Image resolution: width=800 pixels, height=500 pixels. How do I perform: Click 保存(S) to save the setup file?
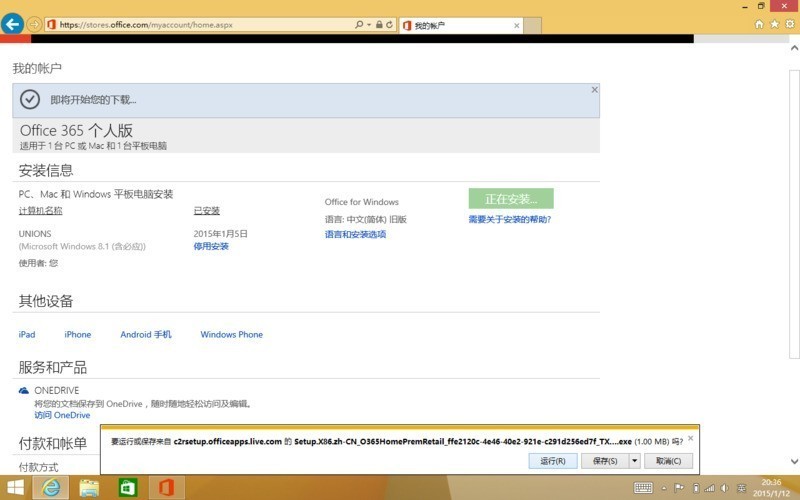pyautogui.click(x=605, y=461)
